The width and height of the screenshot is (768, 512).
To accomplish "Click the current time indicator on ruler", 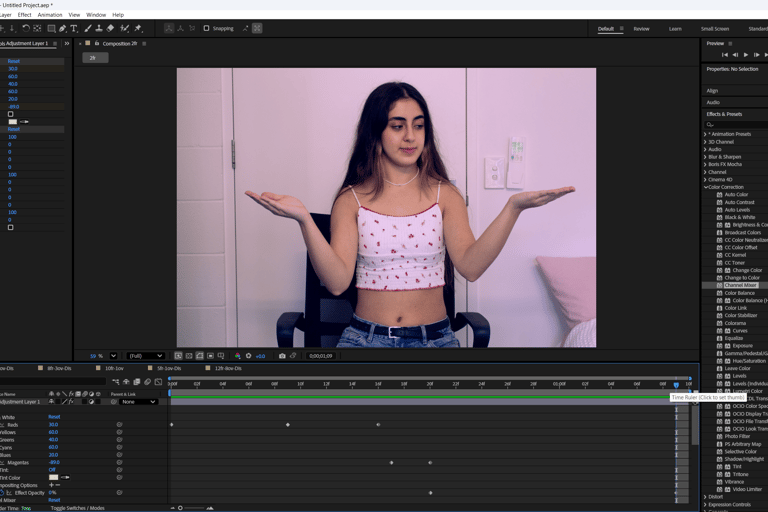I will point(676,385).
